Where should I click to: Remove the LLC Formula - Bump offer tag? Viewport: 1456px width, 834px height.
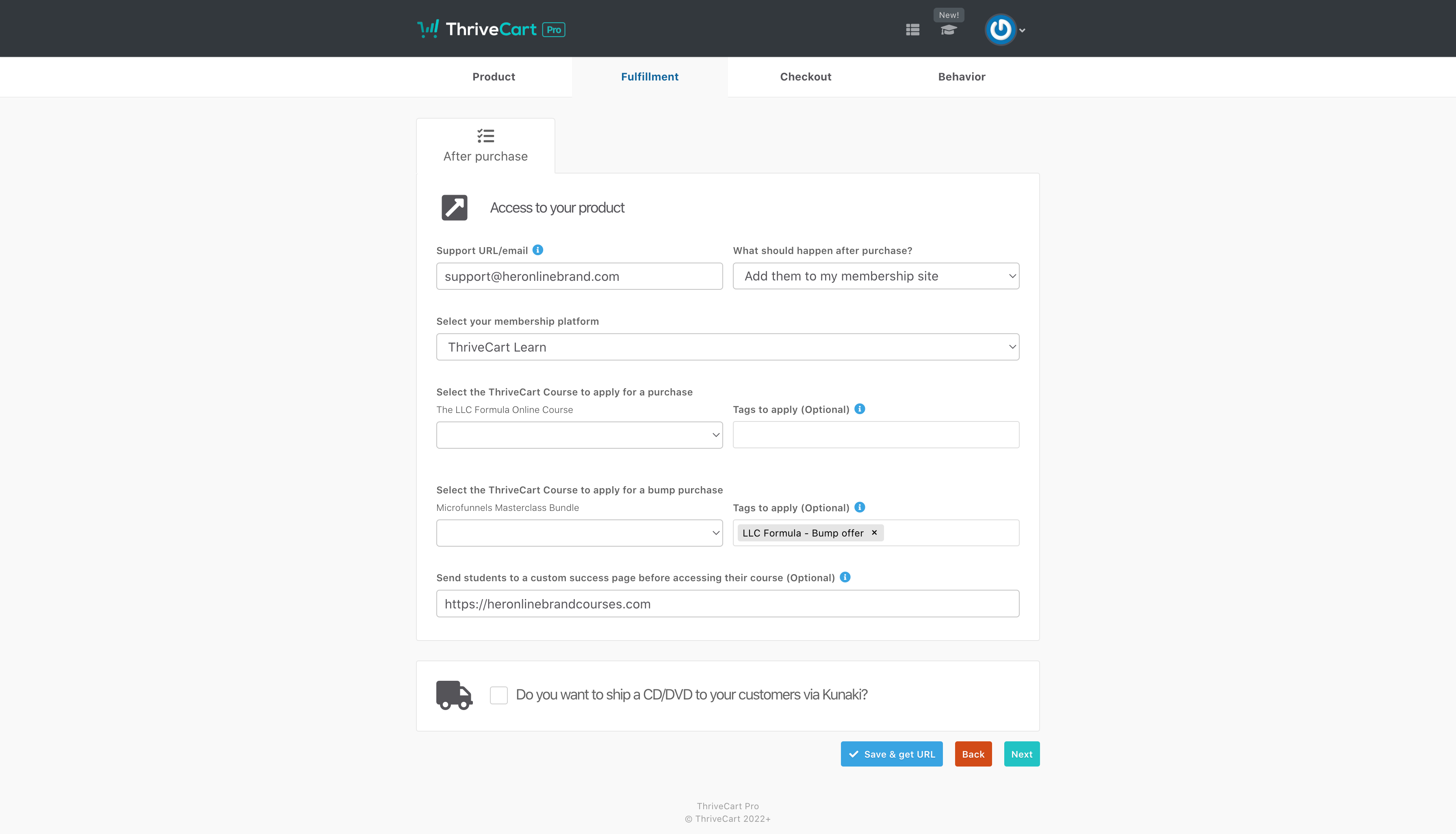click(874, 533)
